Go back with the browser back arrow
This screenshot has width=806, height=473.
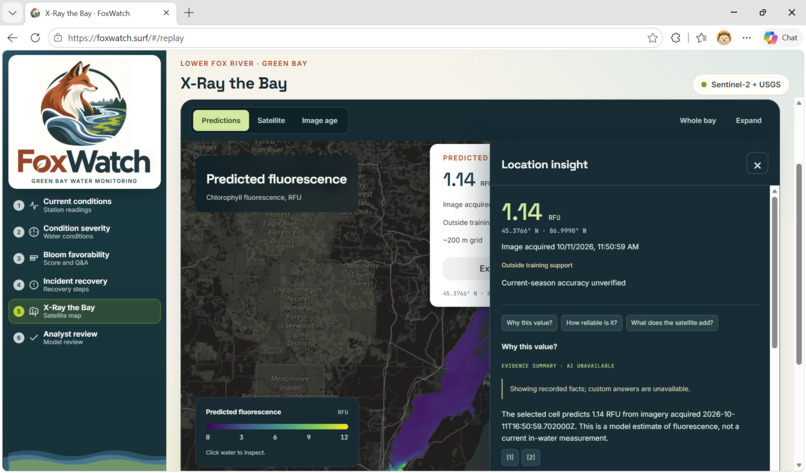tap(13, 38)
